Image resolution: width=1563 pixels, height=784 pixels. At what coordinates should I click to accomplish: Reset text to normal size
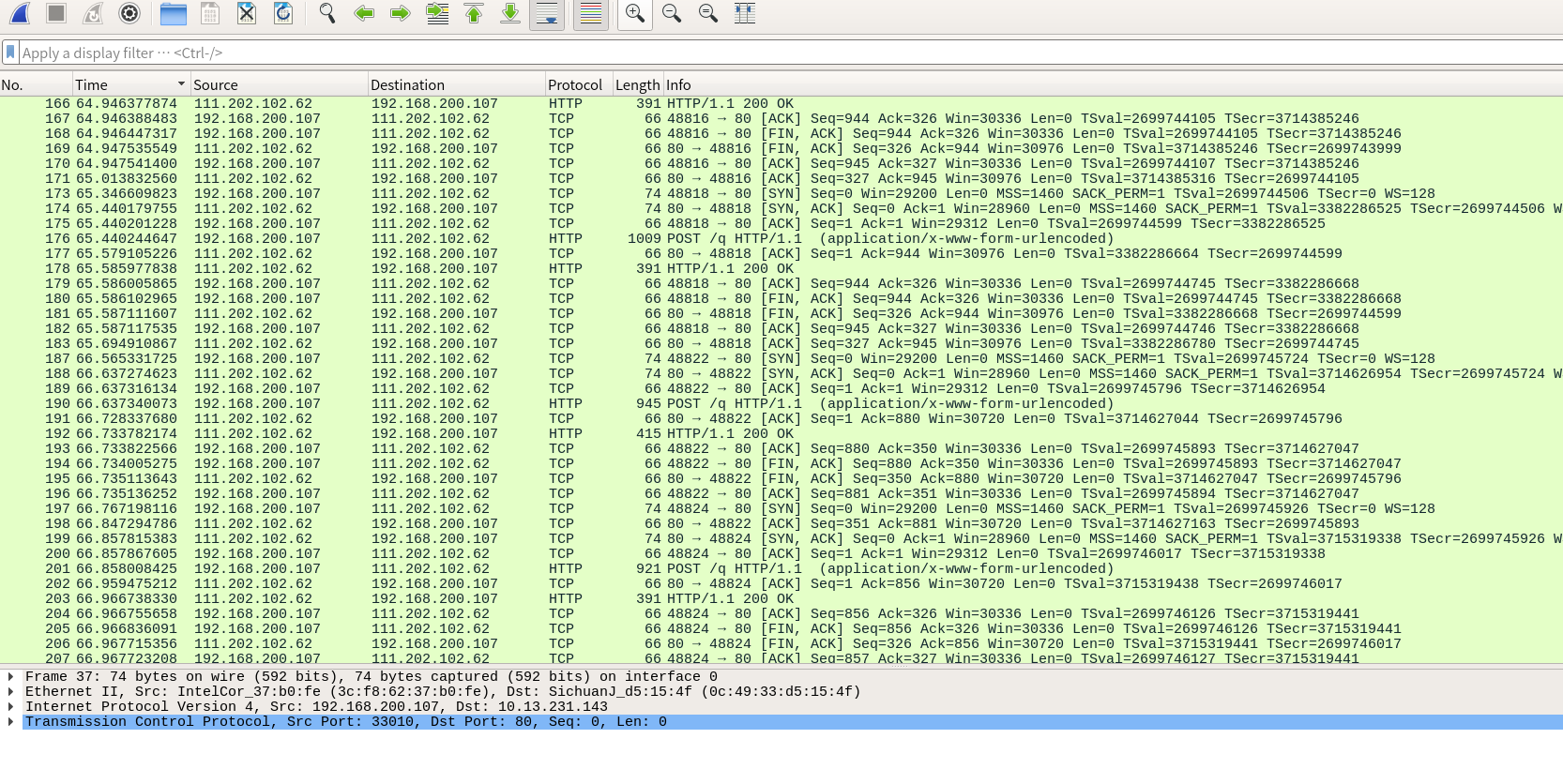click(708, 13)
